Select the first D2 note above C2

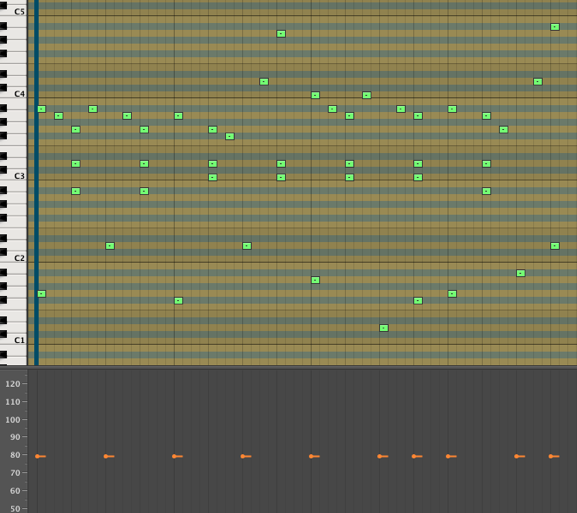pyautogui.click(x=110, y=246)
